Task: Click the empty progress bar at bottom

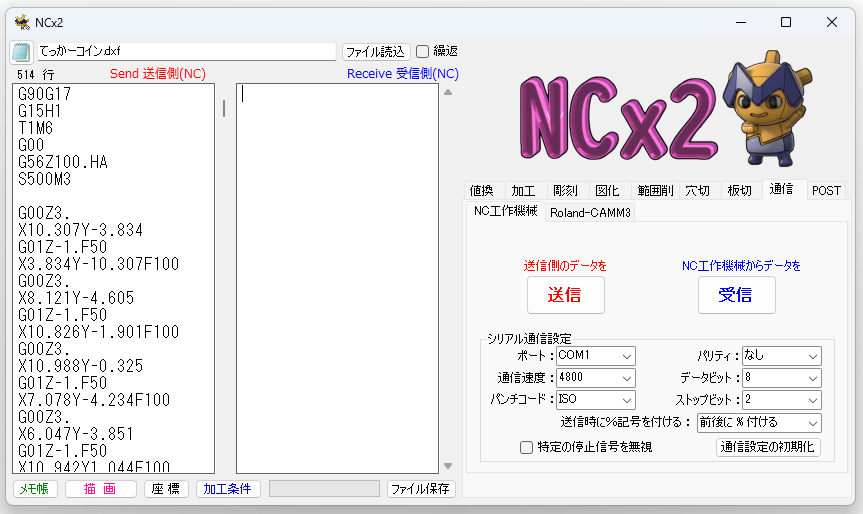Action: [324, 489]
